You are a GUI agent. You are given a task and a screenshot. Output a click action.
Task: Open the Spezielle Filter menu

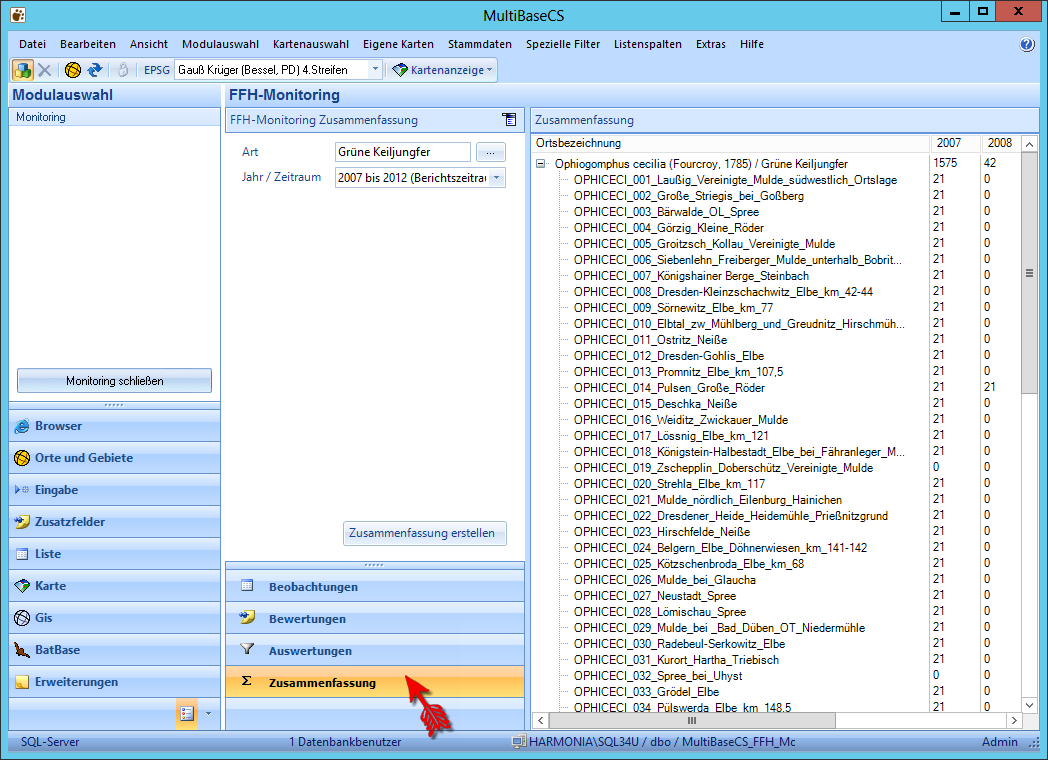pyautogui.click(x=563, y=44)
